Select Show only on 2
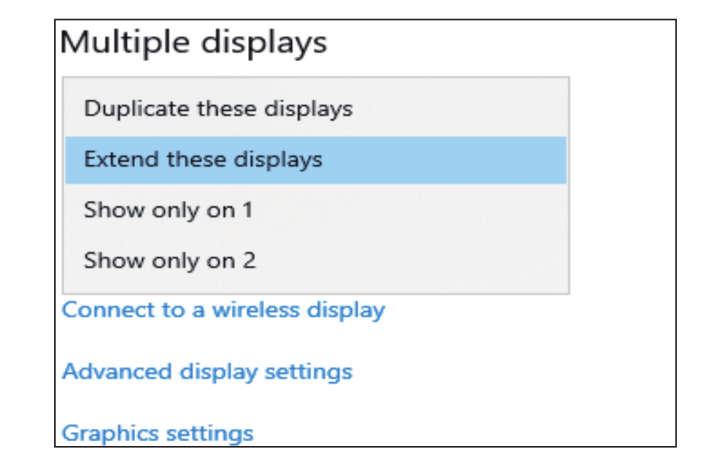The height and width of the screenshot is (458, 713). tap(169, 262)
